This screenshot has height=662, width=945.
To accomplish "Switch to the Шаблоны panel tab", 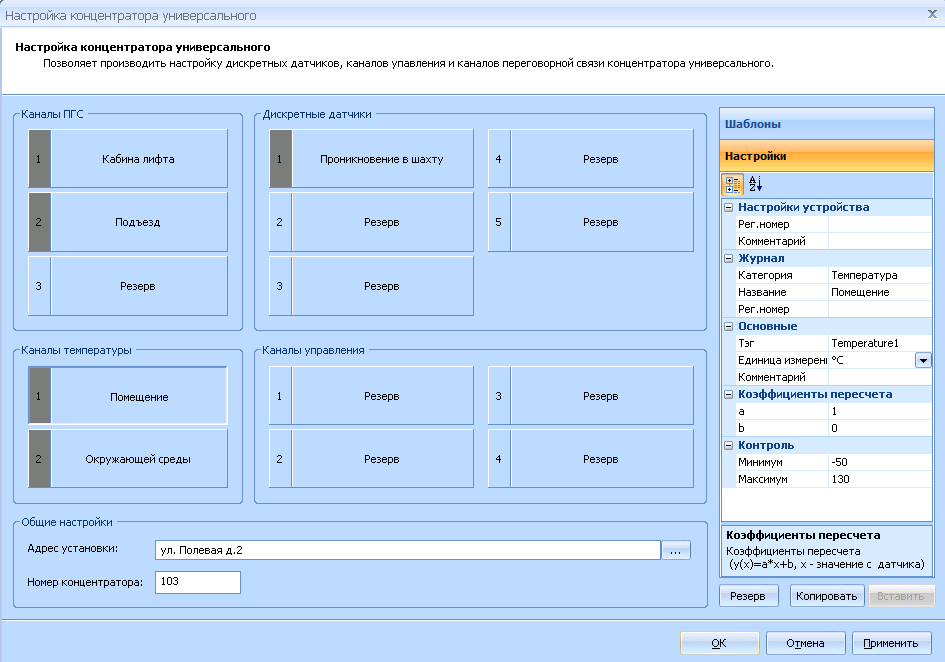I will click(826, 124).
